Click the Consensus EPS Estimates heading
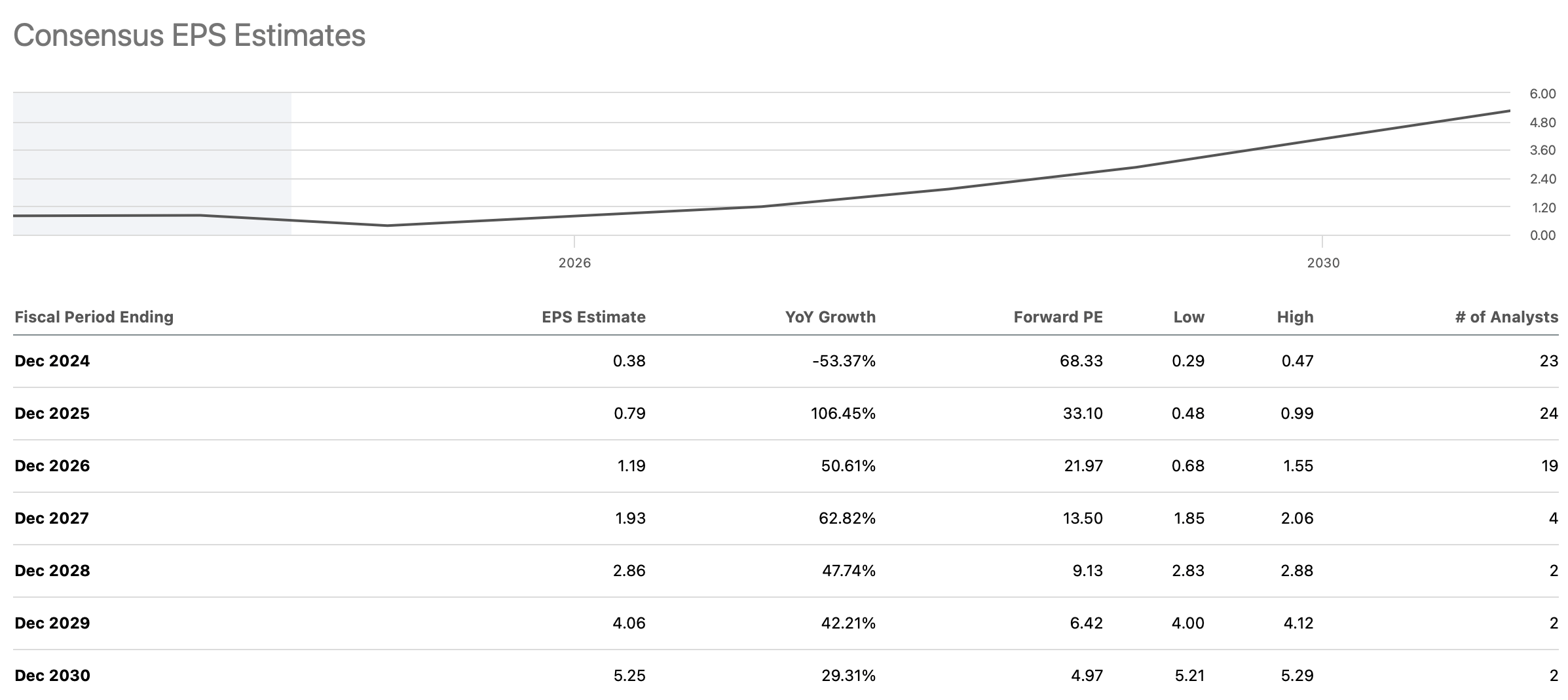The image size is (1568, 700). point(189,35)
